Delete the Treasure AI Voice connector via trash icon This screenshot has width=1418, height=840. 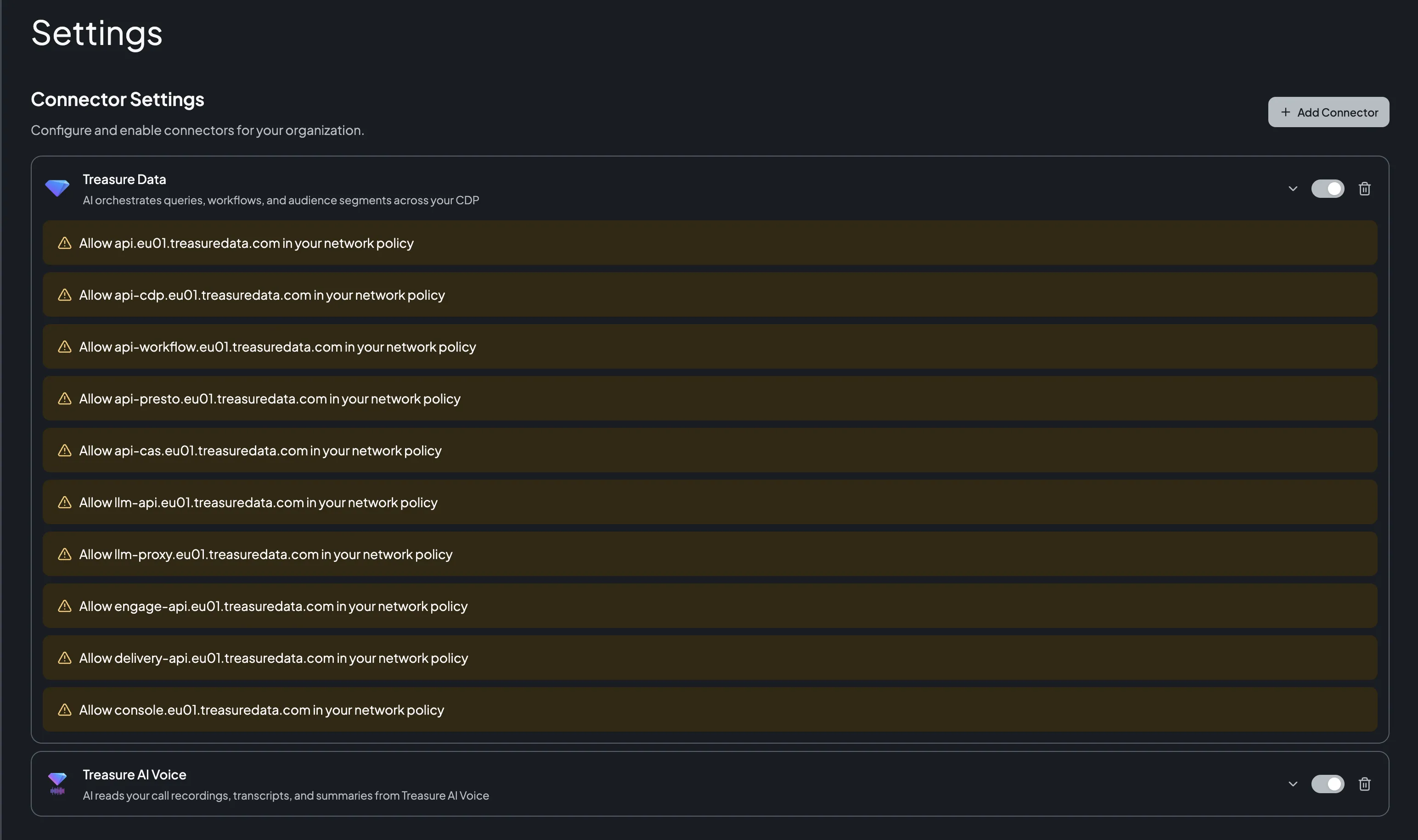(x=1365, y=784)
